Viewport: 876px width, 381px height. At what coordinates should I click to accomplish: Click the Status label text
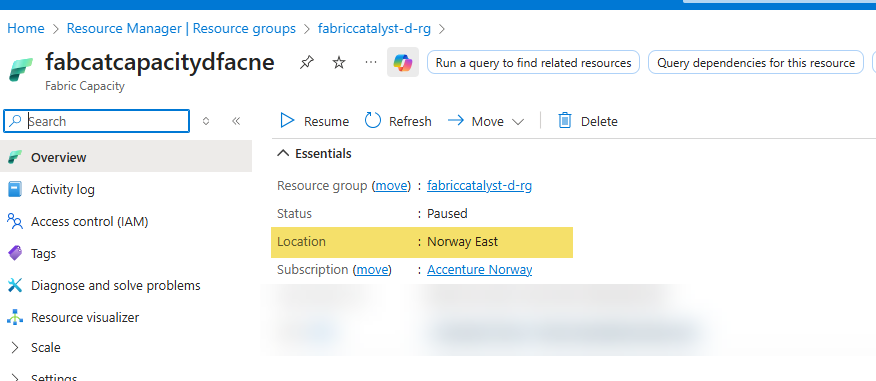(294, 213)
